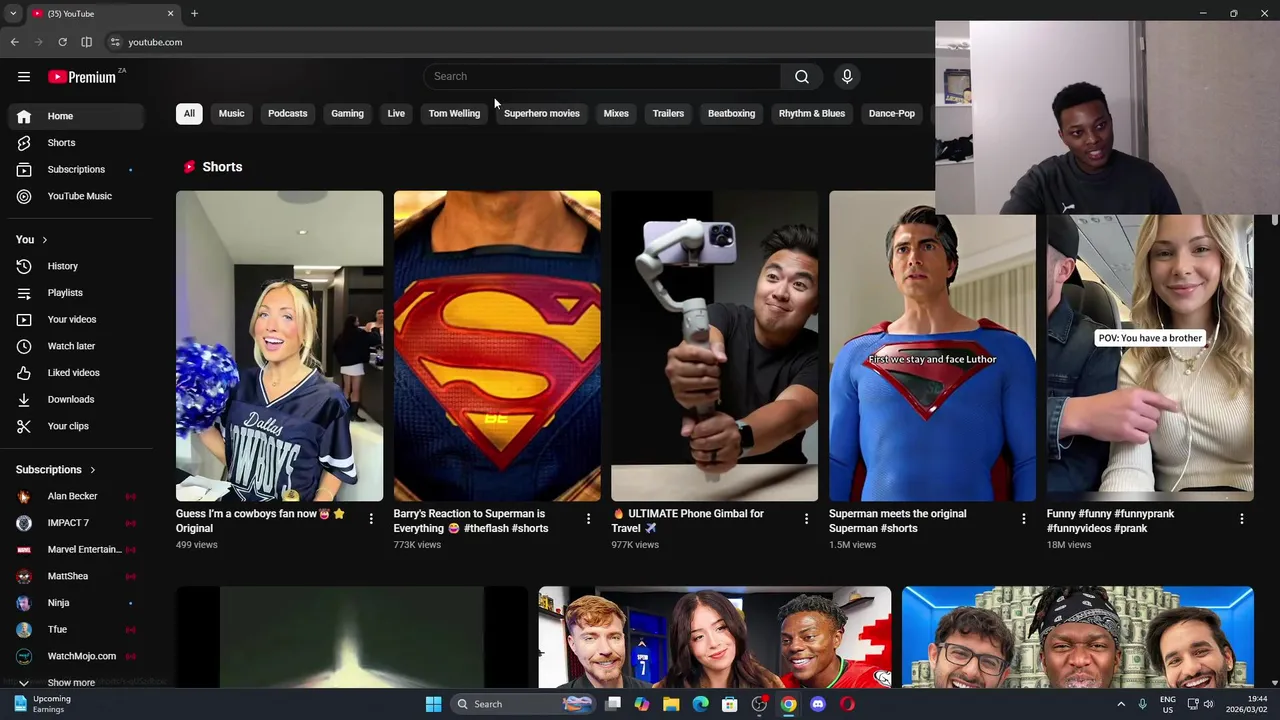
Task: Open browser tab search dropdown
Action: point(12,13)
